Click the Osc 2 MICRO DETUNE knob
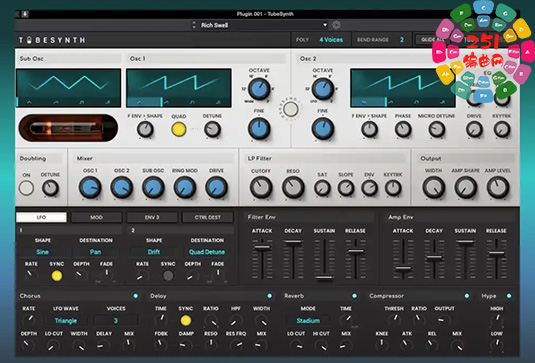This screenshot has height=363, width=535. (436, 130)
